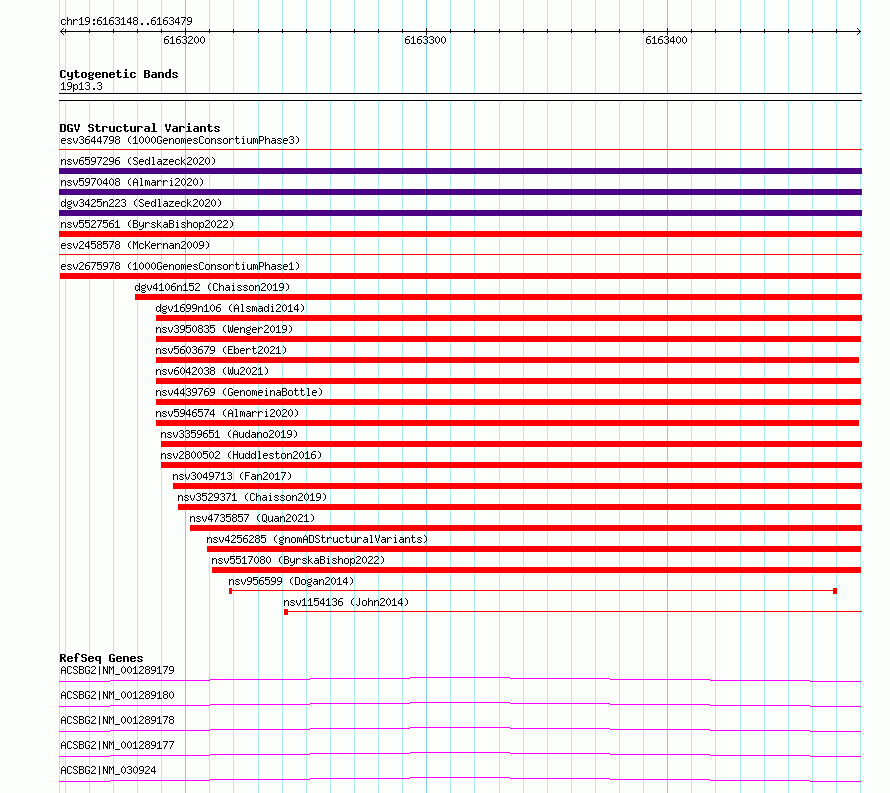Select variant esv3644798 (1000GenomesConsortiumPhase3)
Viewport: 890px width, 793px height.
[180, 140]
